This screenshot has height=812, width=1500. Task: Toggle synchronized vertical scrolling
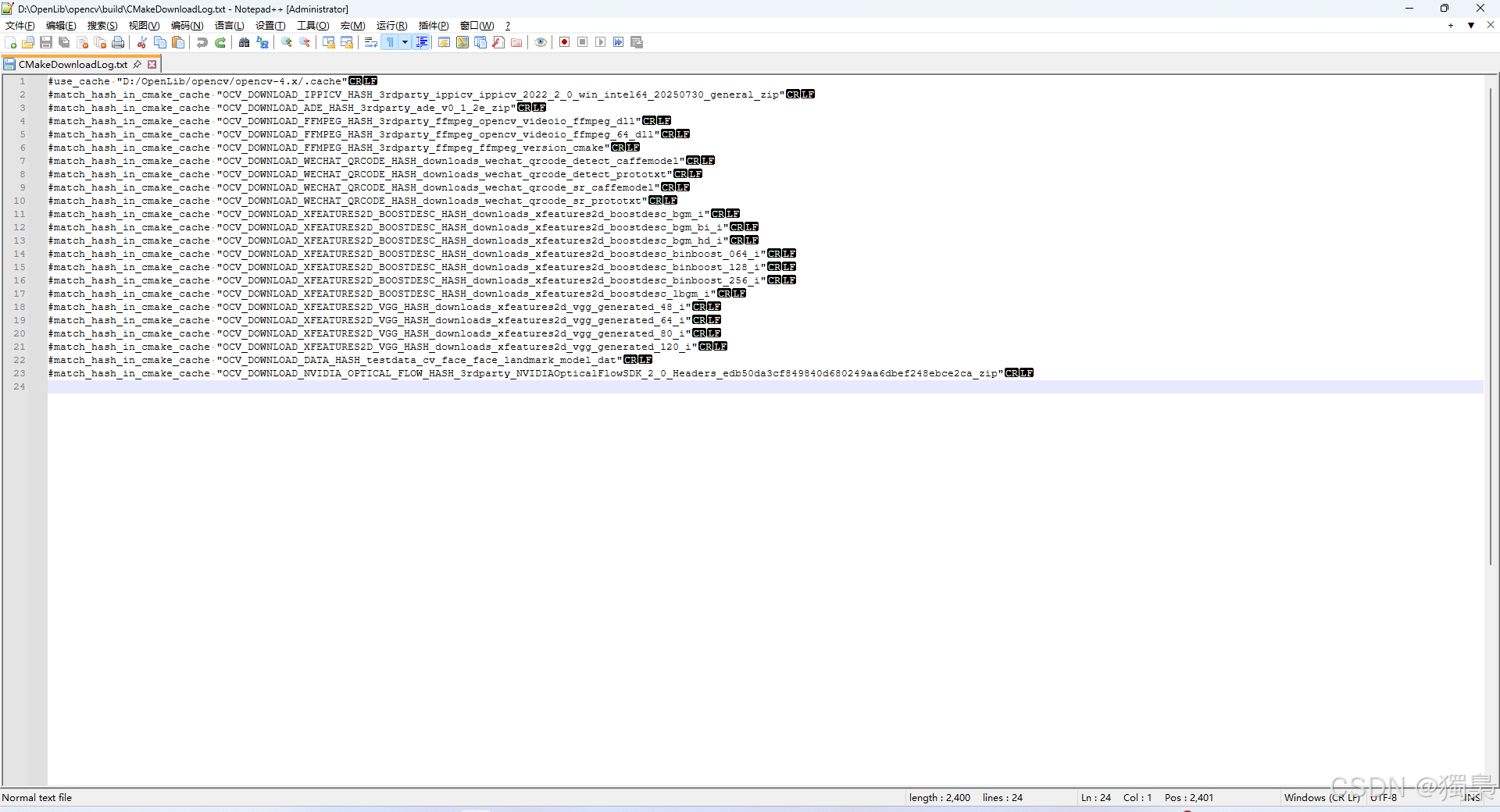click(329, 42)
